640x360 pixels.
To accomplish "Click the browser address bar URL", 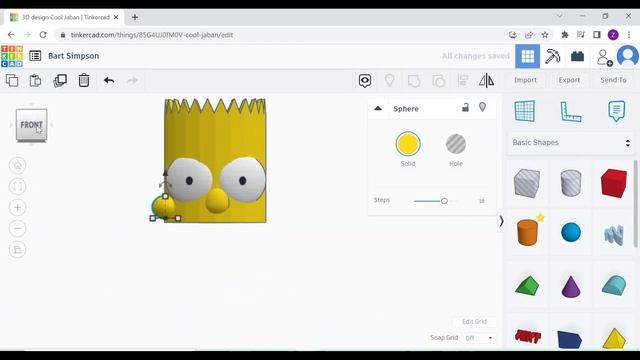I will click(152, 35).
